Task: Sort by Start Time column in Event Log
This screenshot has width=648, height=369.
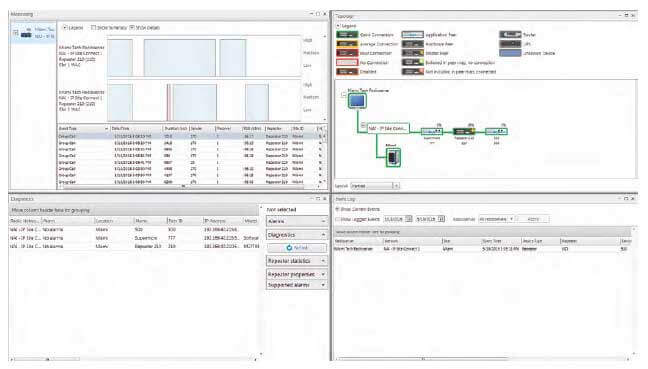Action: click(x=501, y=241)
